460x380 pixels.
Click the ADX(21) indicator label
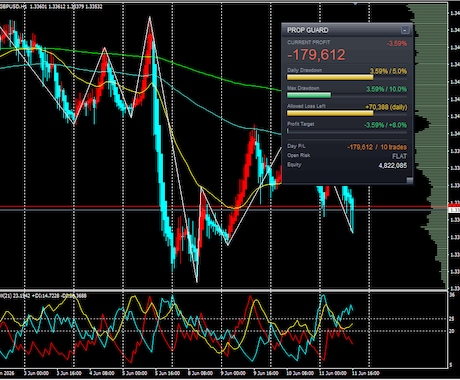pos(6,296)
